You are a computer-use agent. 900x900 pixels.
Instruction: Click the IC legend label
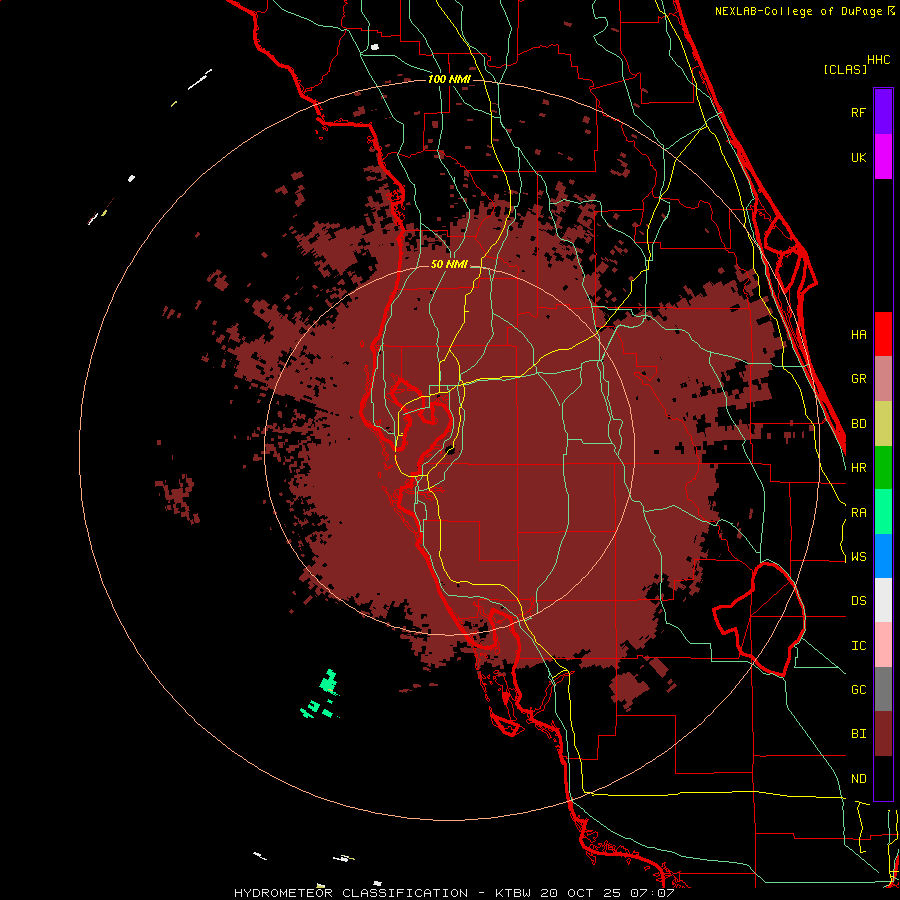click(858, 646)
